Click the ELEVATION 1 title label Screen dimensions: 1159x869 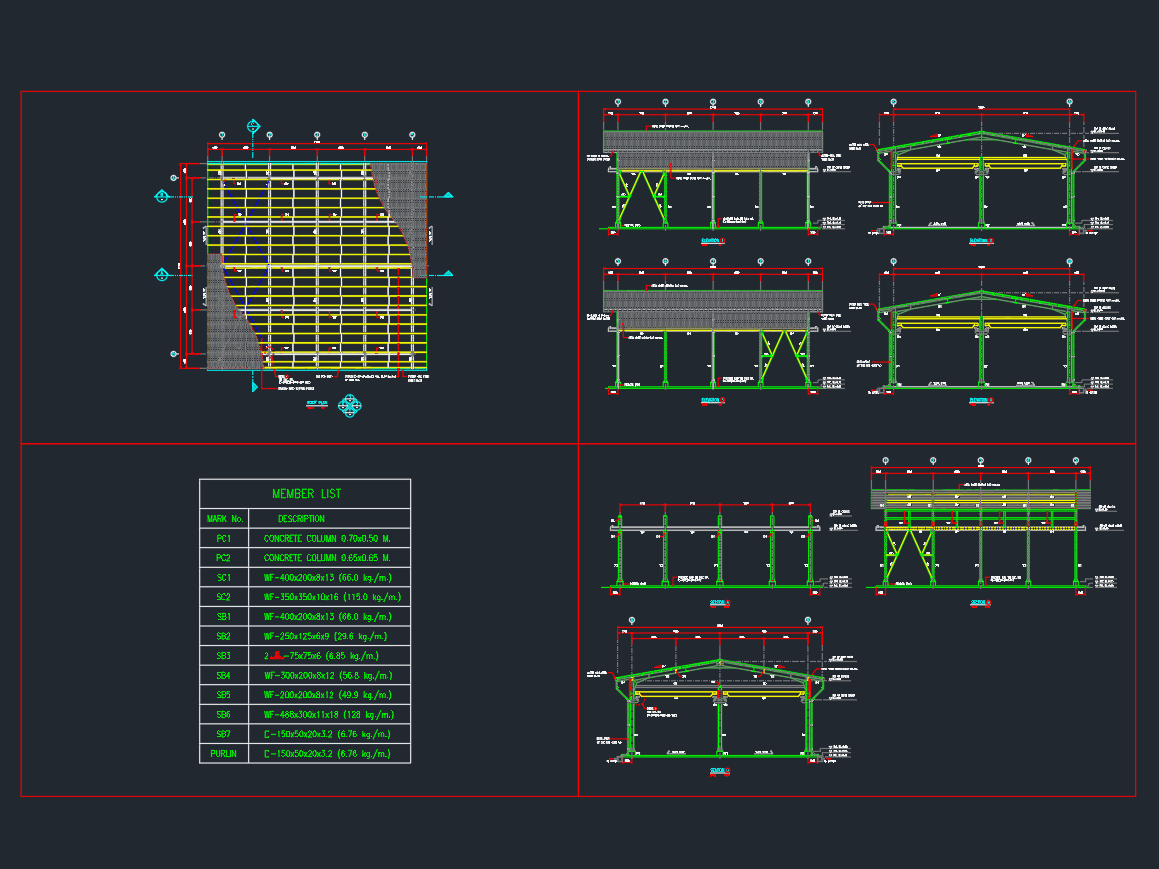pyautogui.click(x=711, y=238)
